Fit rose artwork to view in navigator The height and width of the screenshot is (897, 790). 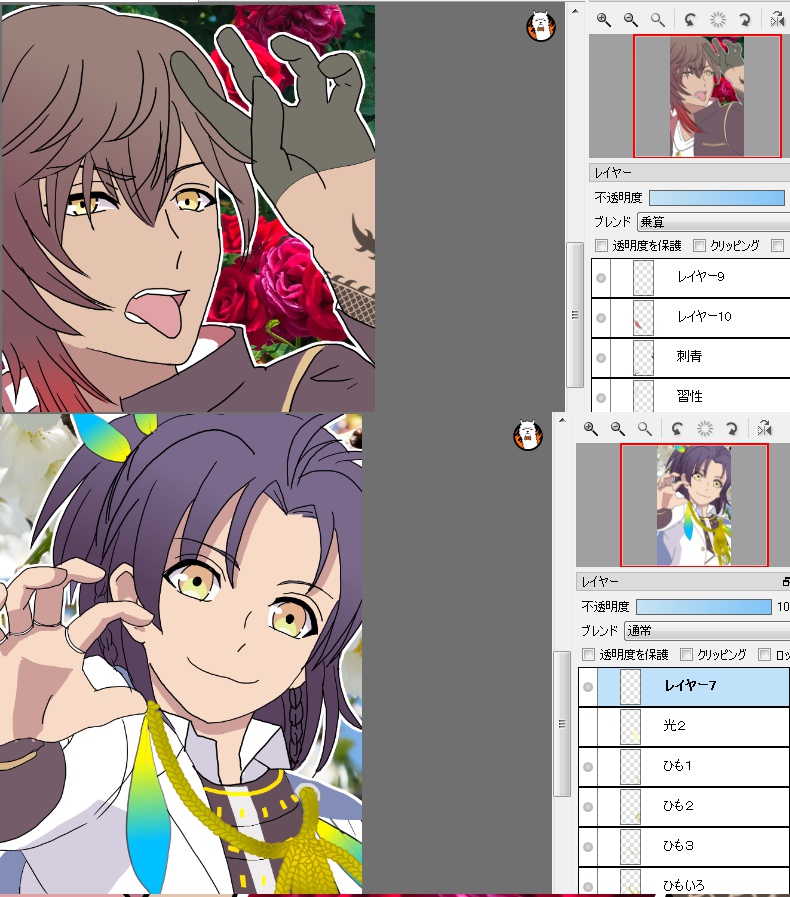click(657, 20)
